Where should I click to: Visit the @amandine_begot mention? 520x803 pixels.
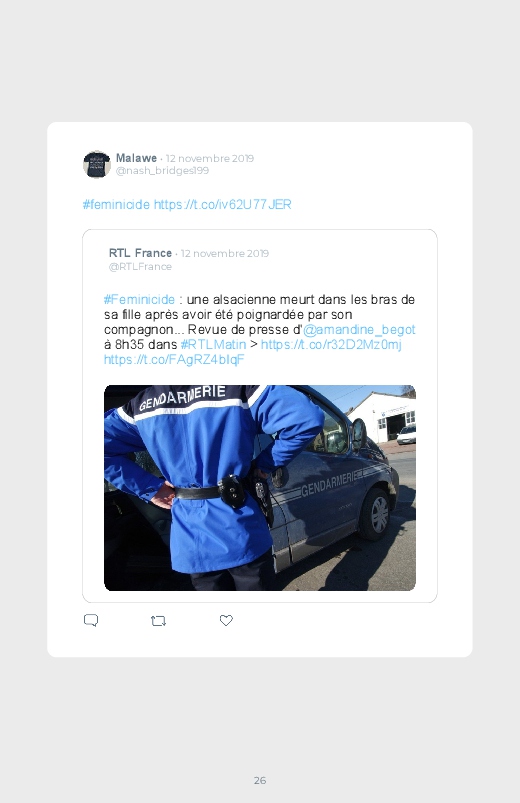click(359, 329)
